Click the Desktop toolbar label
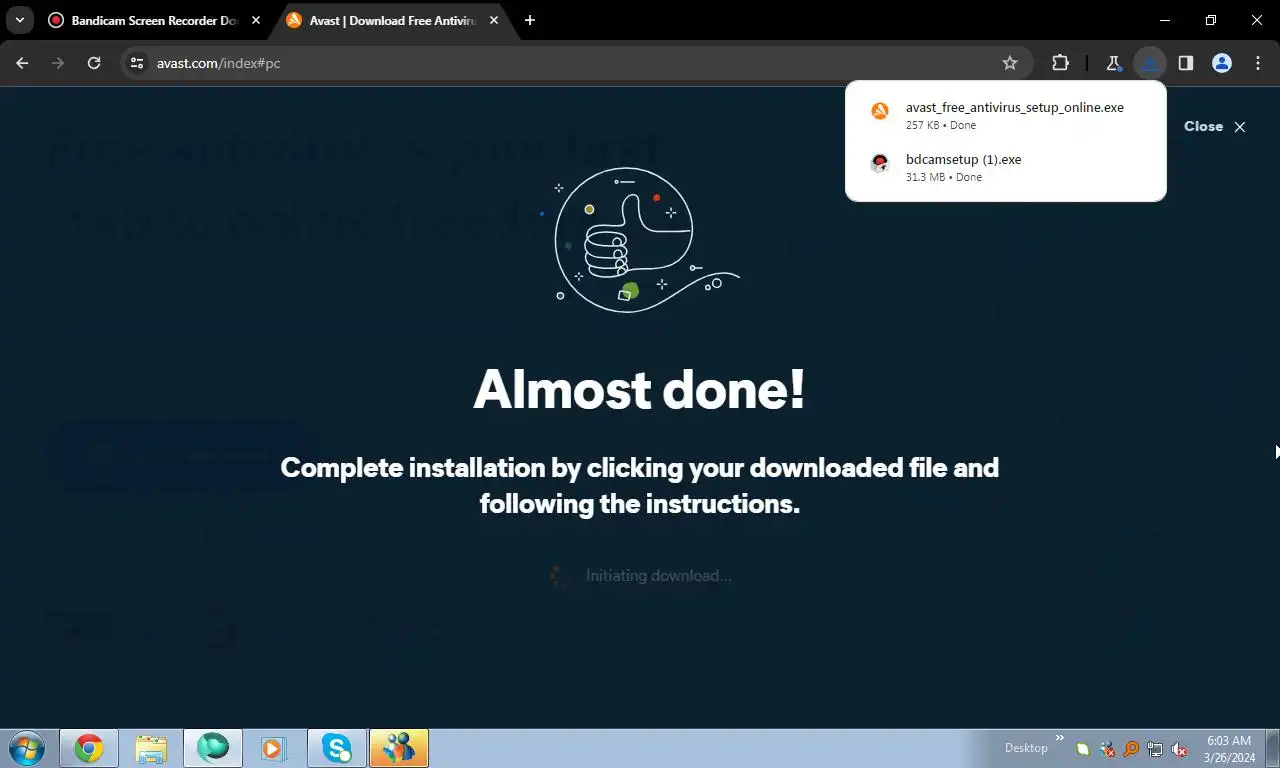 [x=1026, y=747]
